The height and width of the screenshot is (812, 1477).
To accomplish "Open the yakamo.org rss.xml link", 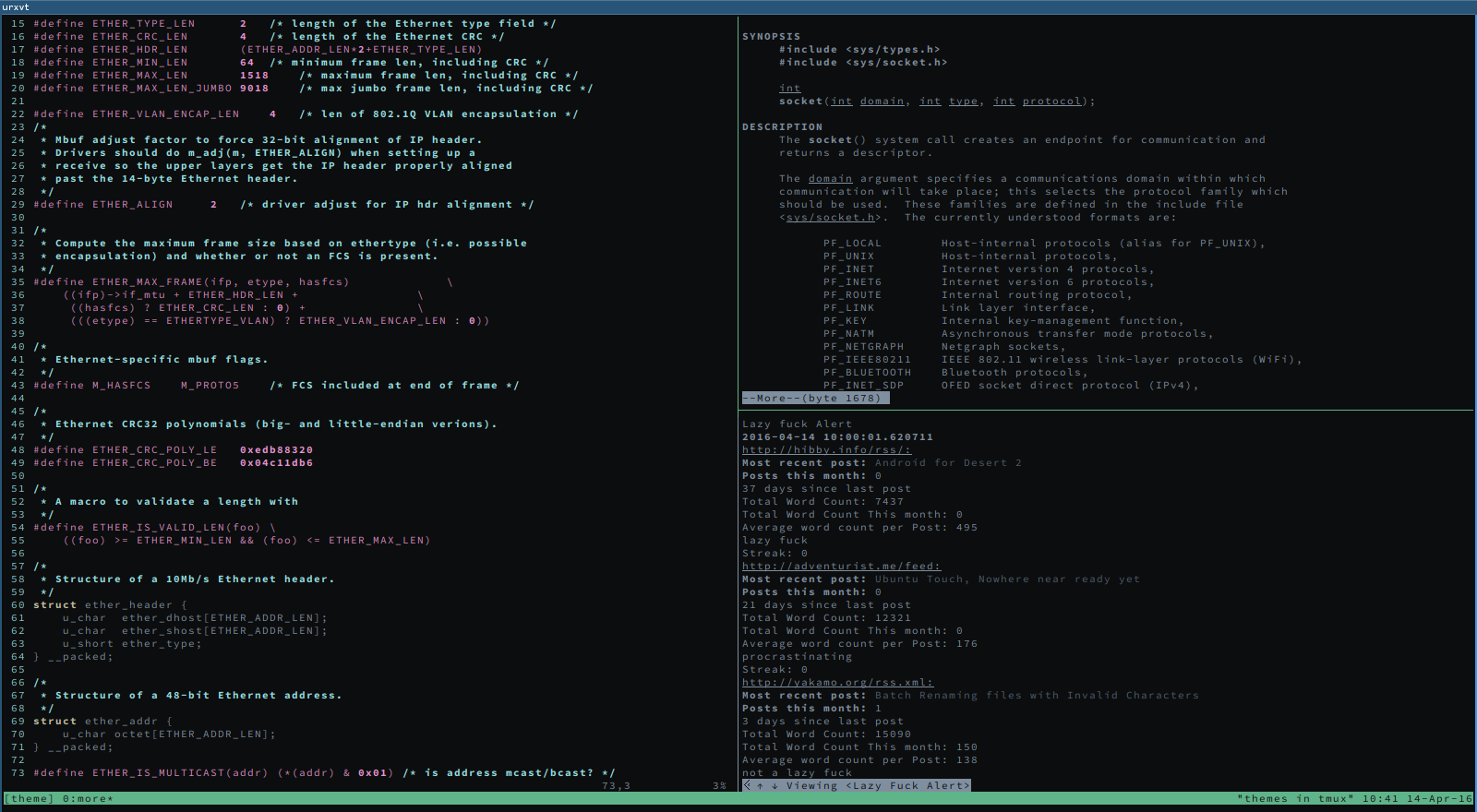I will pos(837,683).
